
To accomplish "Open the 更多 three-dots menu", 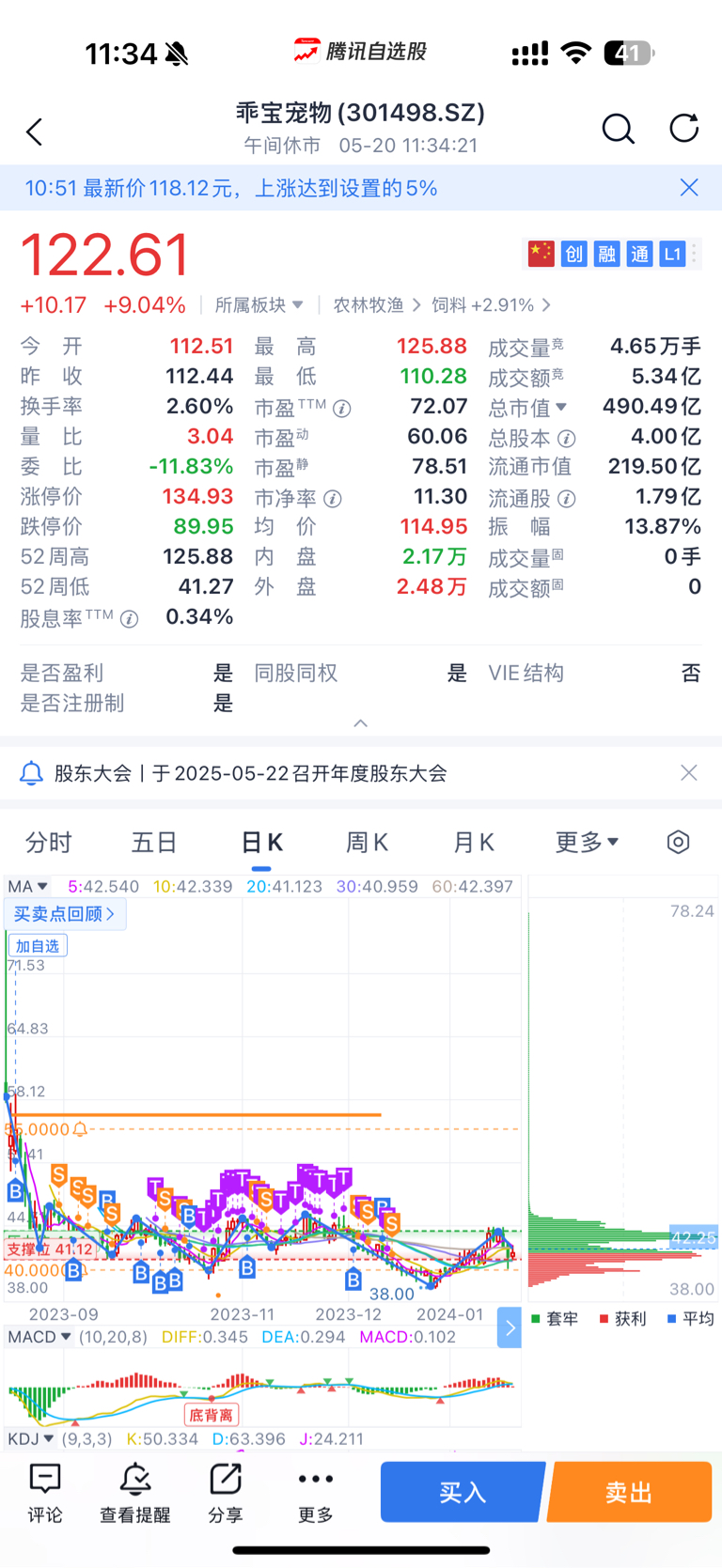I will coord(316,1493).
